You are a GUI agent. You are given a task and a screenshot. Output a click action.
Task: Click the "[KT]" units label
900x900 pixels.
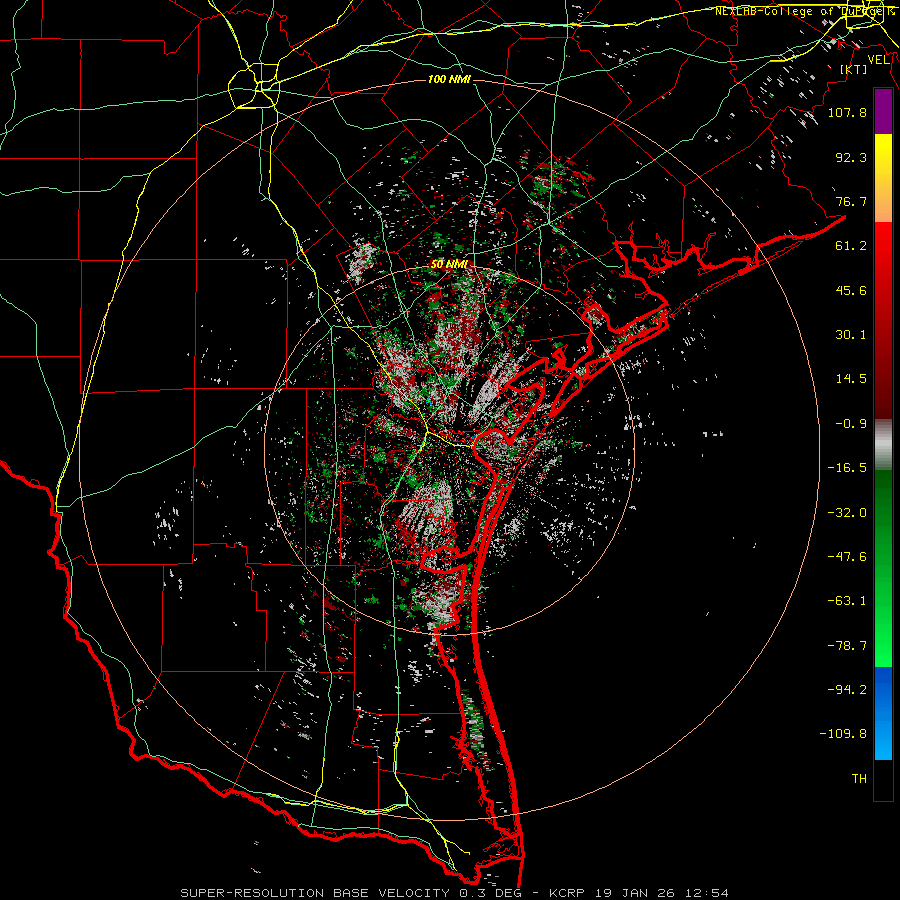click(x=854, y=69)
